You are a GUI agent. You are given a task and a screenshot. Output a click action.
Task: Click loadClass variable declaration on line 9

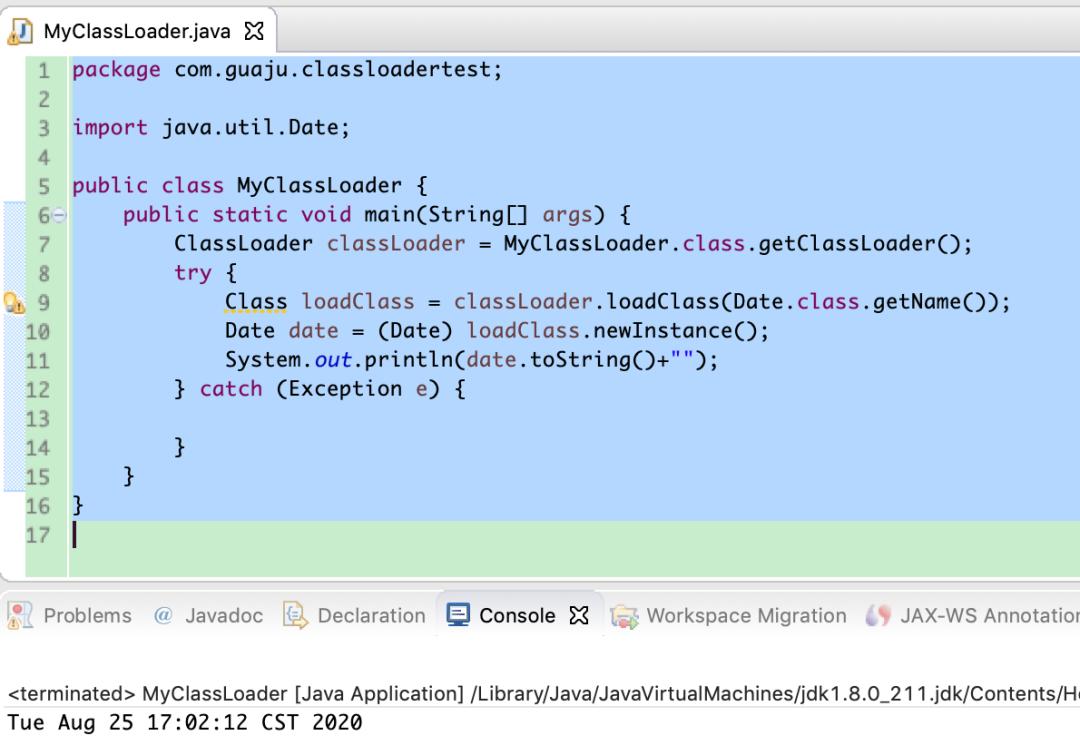[358, 302]
